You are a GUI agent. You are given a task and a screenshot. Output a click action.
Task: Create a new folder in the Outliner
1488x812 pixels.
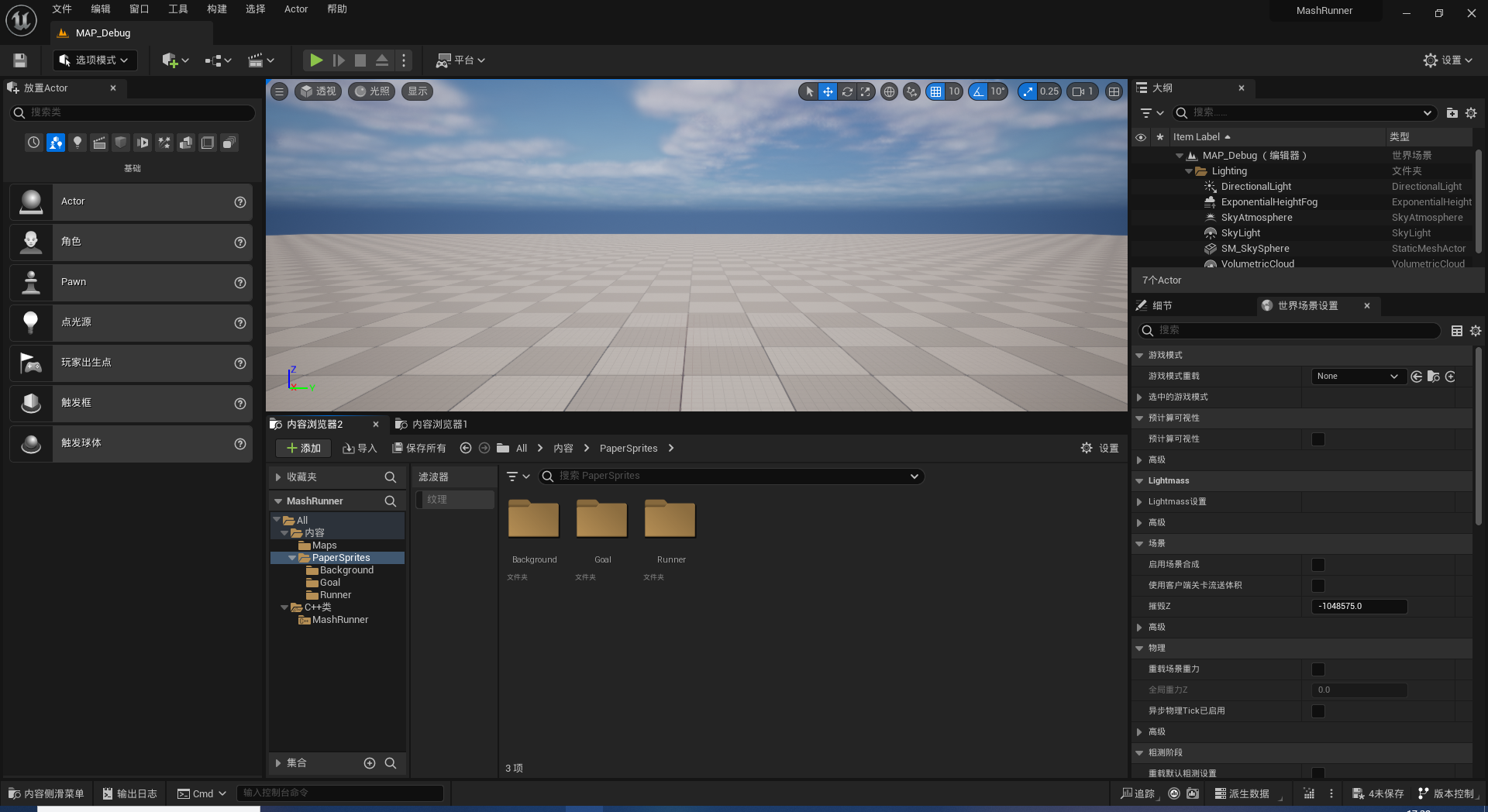(x=1452, y=113)
